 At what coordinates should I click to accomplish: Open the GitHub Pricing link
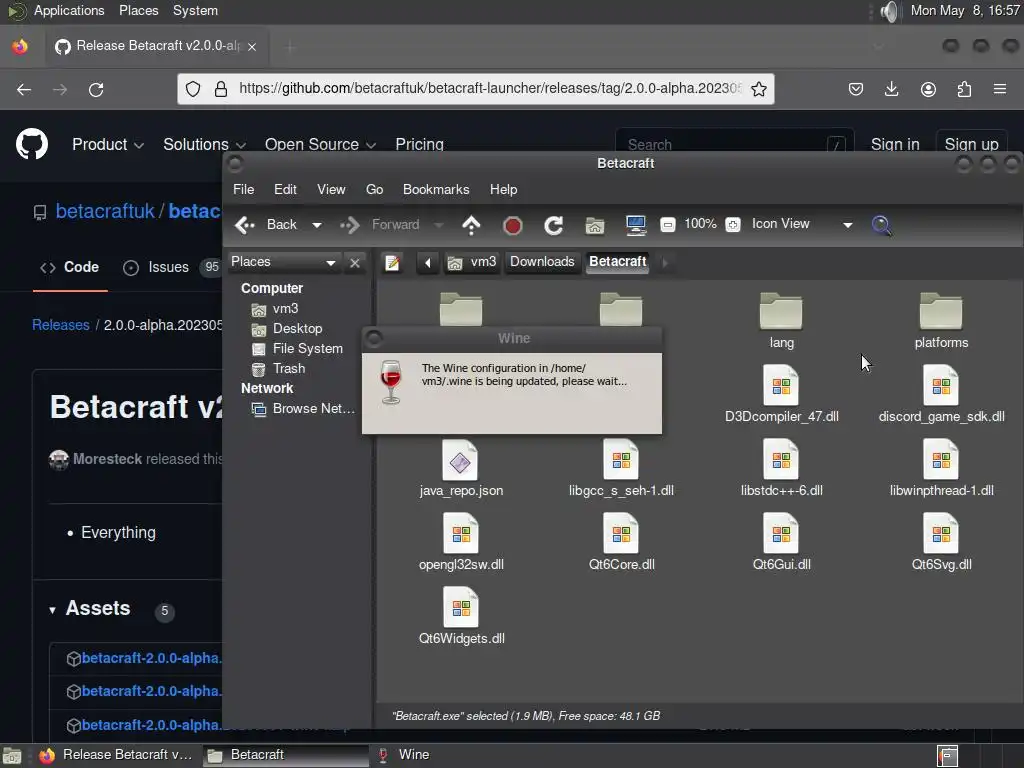coord(419,144)
